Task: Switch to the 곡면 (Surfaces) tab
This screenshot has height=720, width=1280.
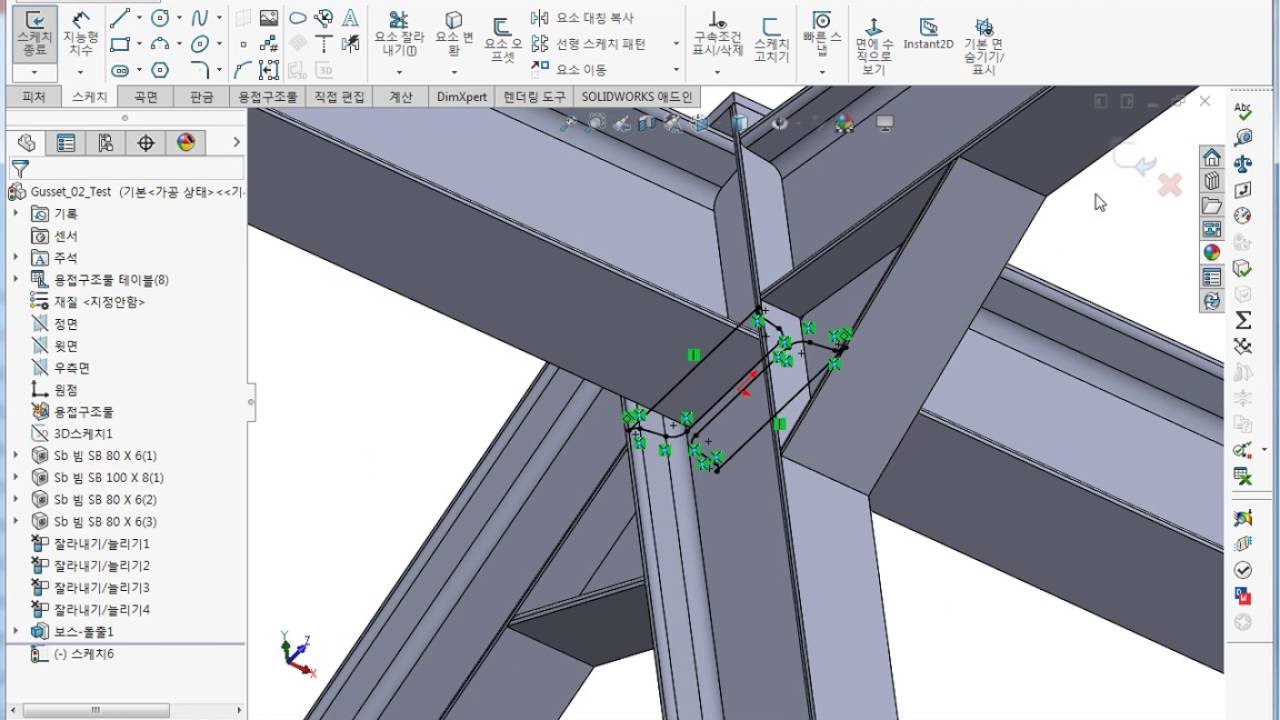Action: 146,97
